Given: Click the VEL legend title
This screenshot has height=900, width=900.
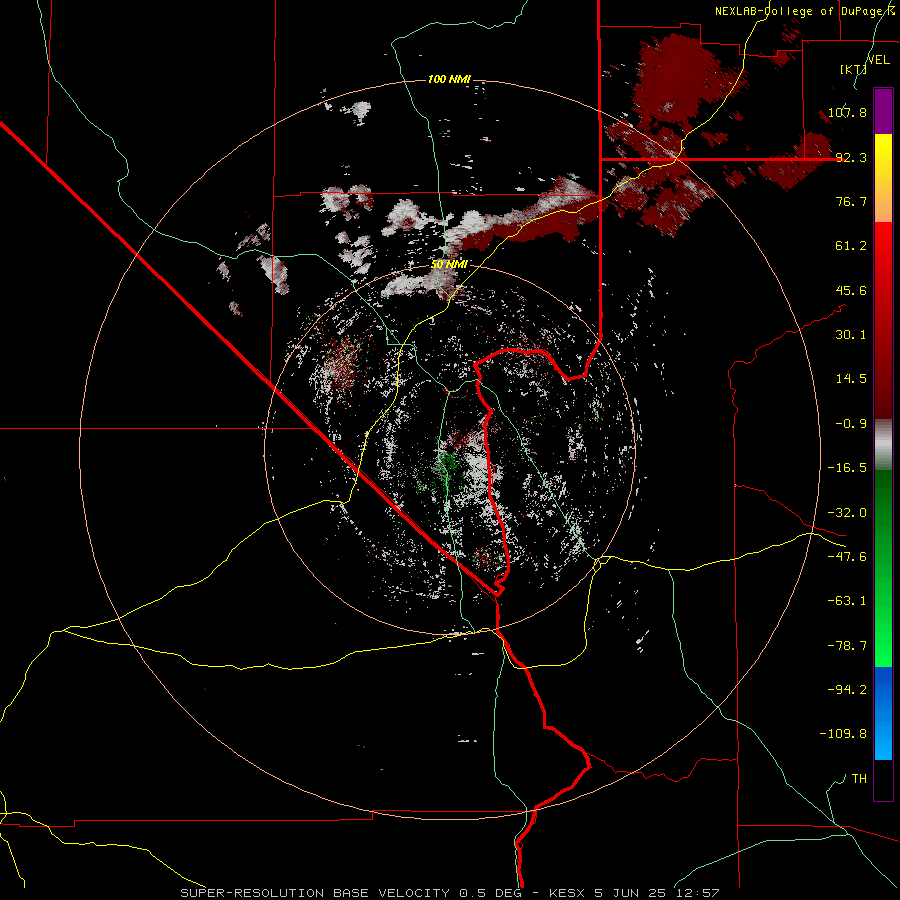Looking at the screenshot, I should pos(879,60).
